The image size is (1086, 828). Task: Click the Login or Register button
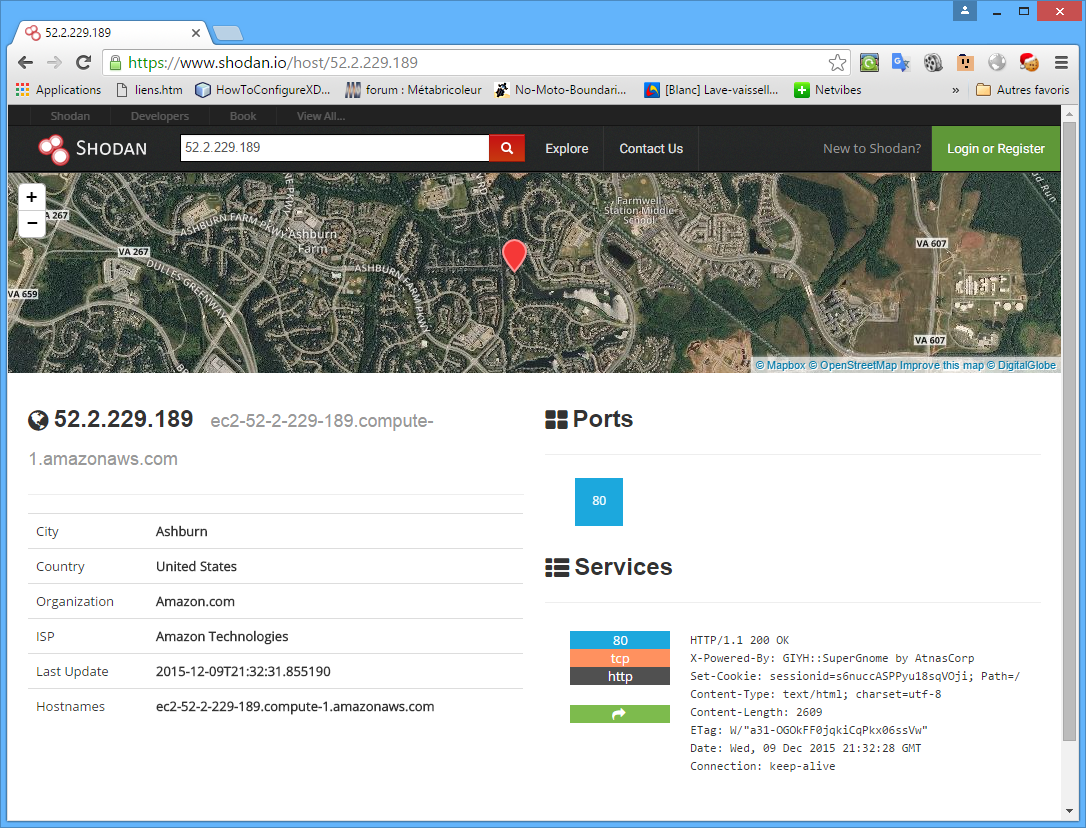pos(995,149)
